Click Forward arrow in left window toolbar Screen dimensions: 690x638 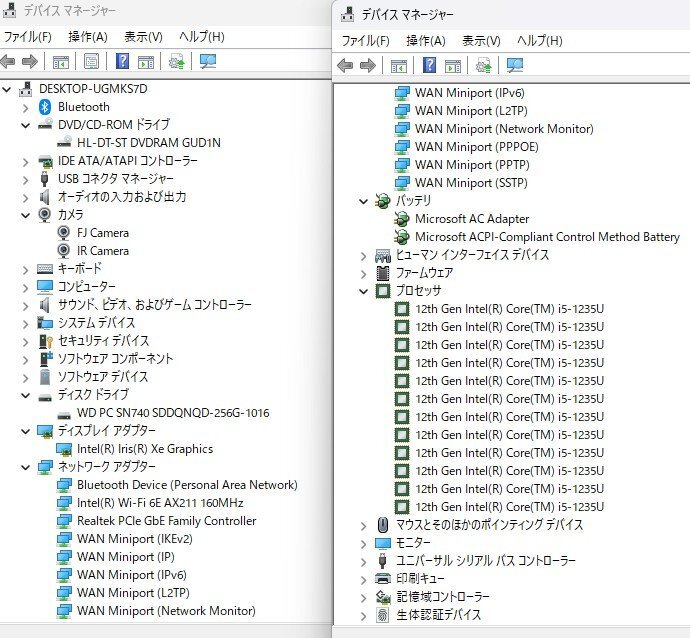29,61
